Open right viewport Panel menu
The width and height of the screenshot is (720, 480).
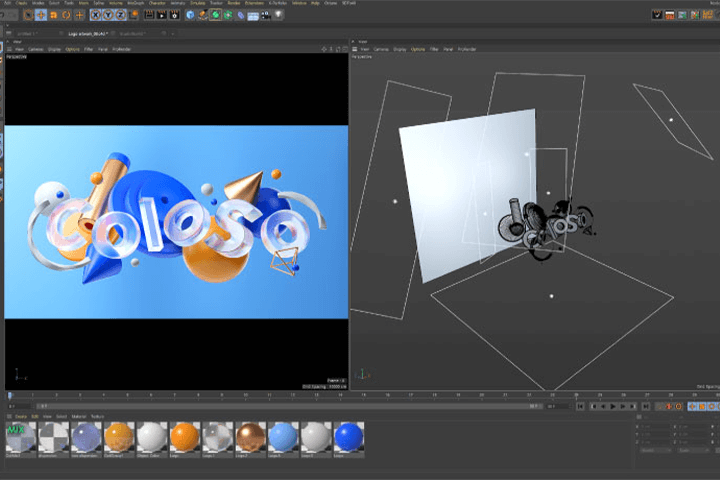(448, 49)
